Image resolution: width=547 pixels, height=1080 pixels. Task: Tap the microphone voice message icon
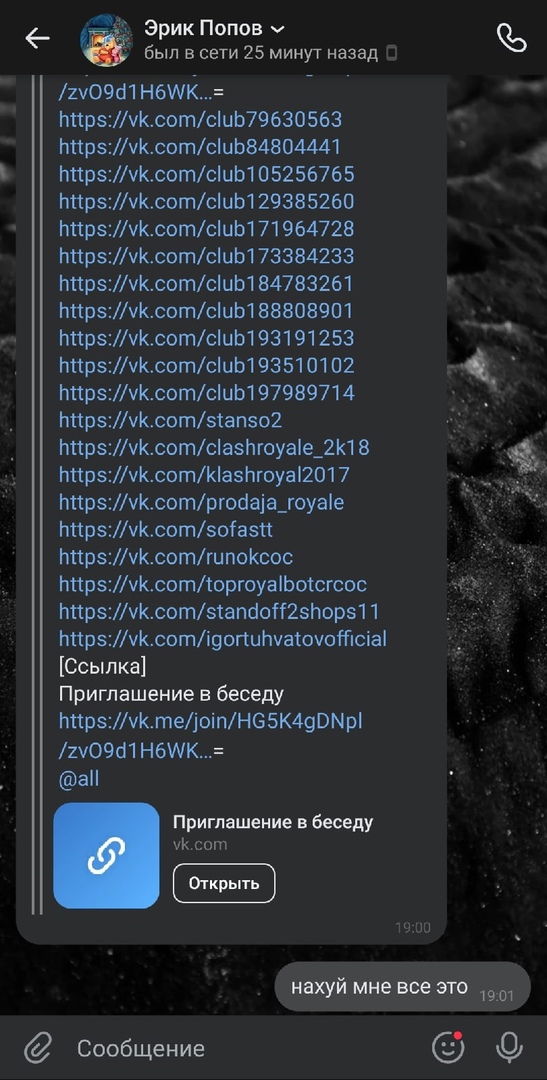[x=509, y=1048]
